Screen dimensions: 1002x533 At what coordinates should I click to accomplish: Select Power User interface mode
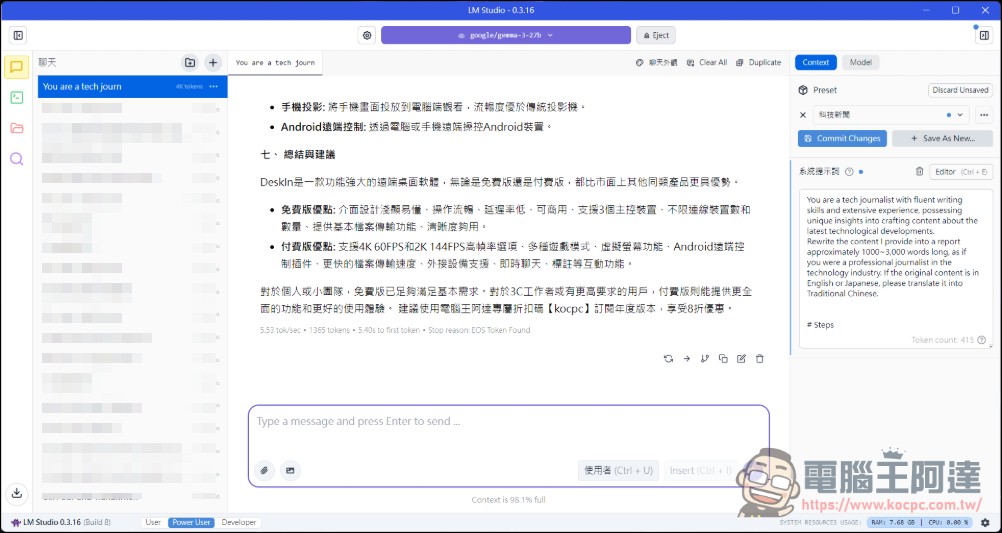click(192, 522)
